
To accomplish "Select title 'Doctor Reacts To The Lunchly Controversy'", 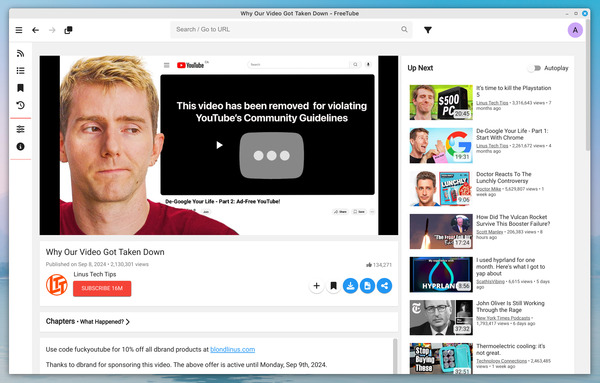I will pyautogui.click(x=504, y=178).
